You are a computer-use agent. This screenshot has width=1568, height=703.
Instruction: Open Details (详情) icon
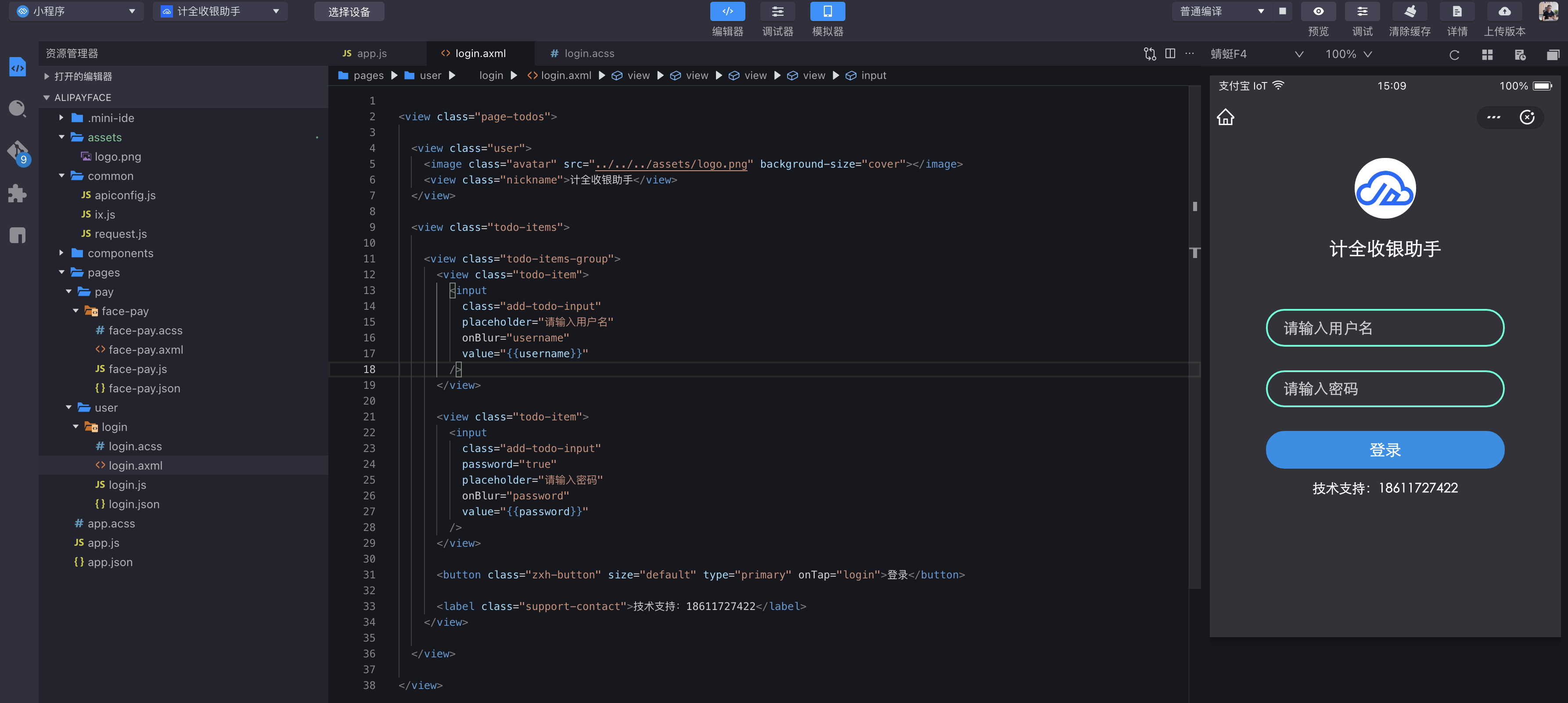(1457, 11)
